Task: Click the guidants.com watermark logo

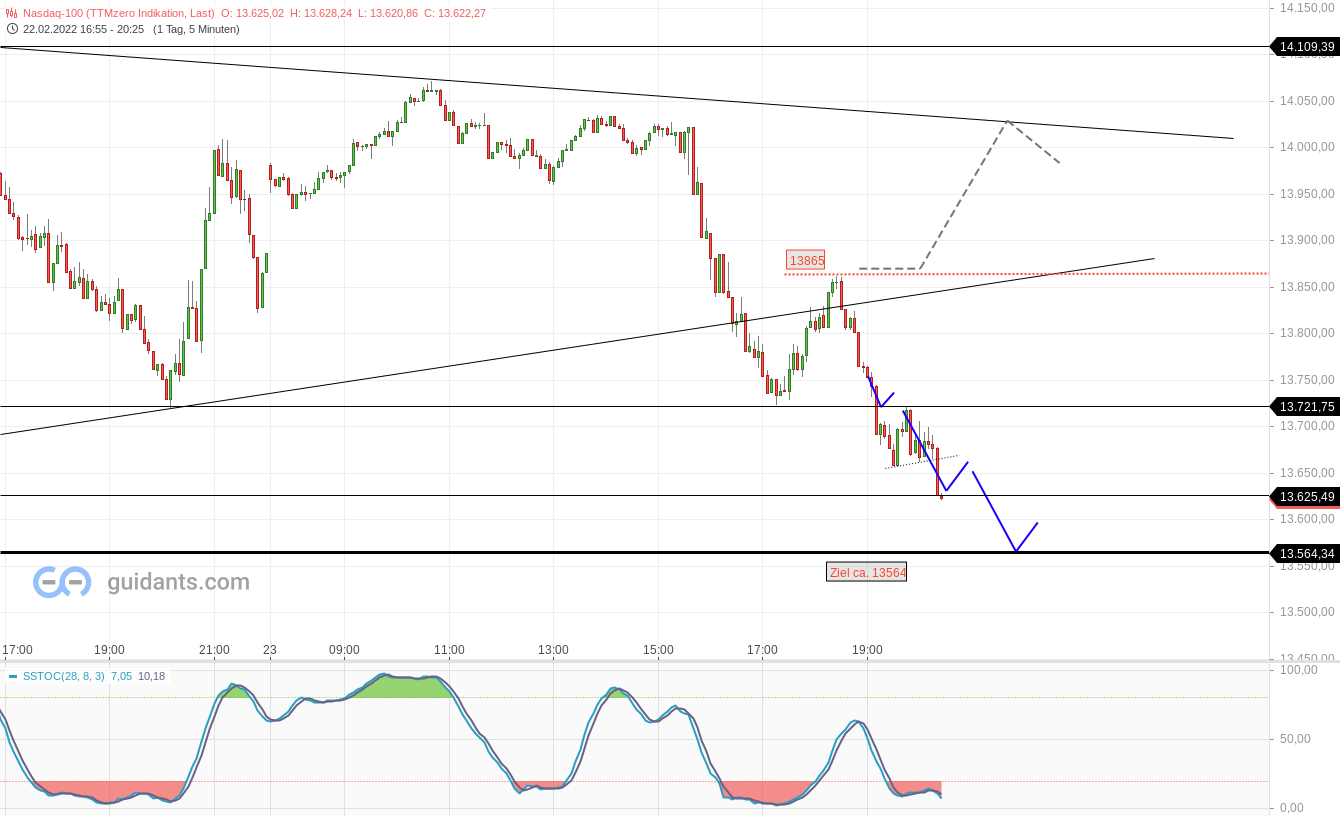Action: tap(60, 581)
